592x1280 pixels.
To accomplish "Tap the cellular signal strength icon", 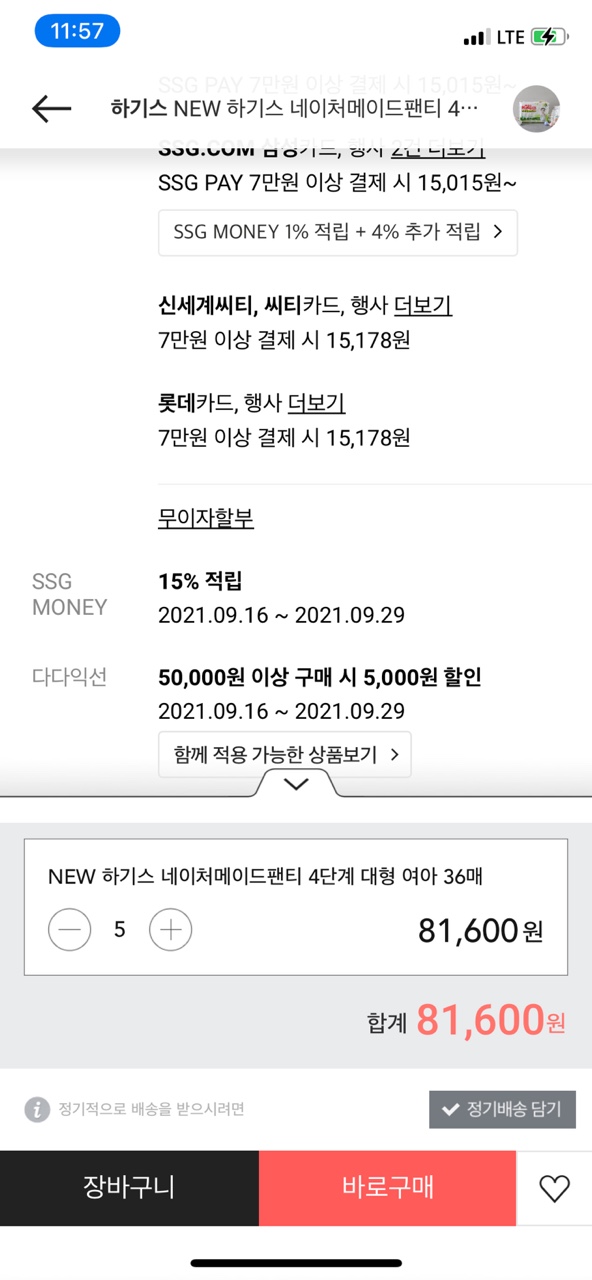I will [476, 38].
